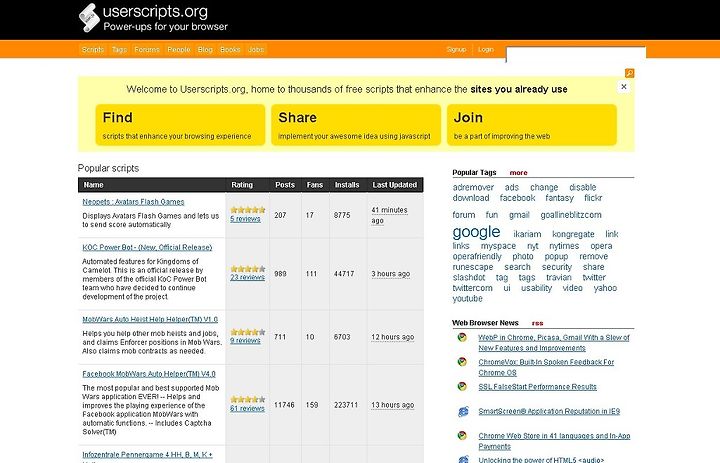
Task: Open the People menu item
Action: [x=179, y=50]
